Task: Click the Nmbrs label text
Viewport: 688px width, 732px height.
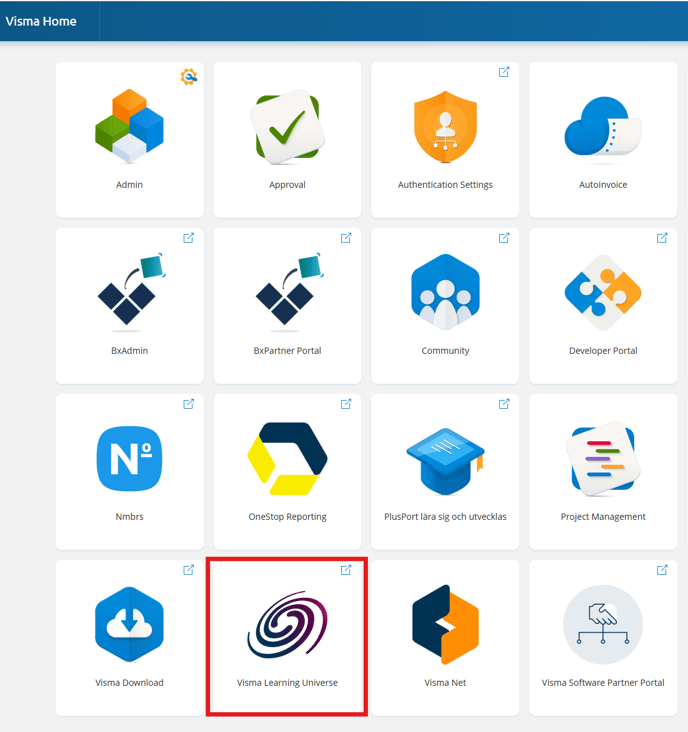Action: [129, 516]
